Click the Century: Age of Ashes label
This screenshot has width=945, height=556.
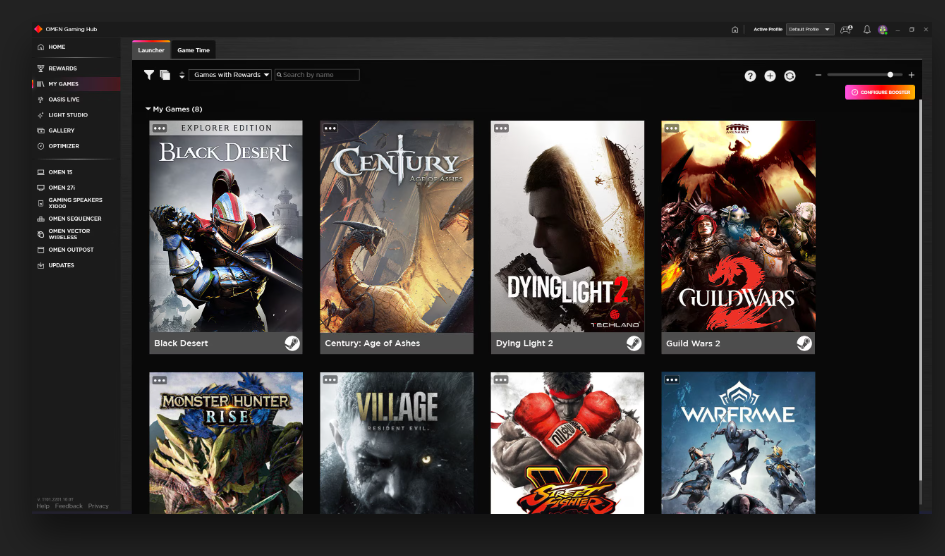coord(372,343)
